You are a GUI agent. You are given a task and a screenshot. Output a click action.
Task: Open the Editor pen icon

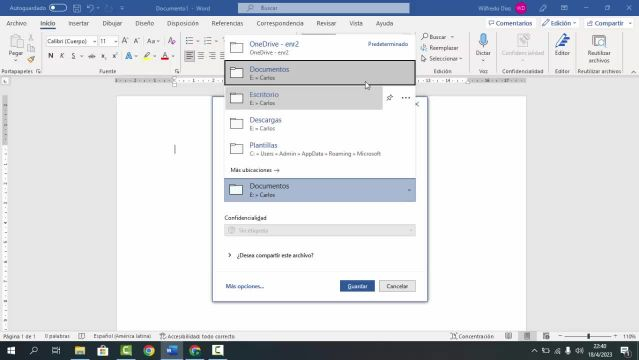pos(562,41)
